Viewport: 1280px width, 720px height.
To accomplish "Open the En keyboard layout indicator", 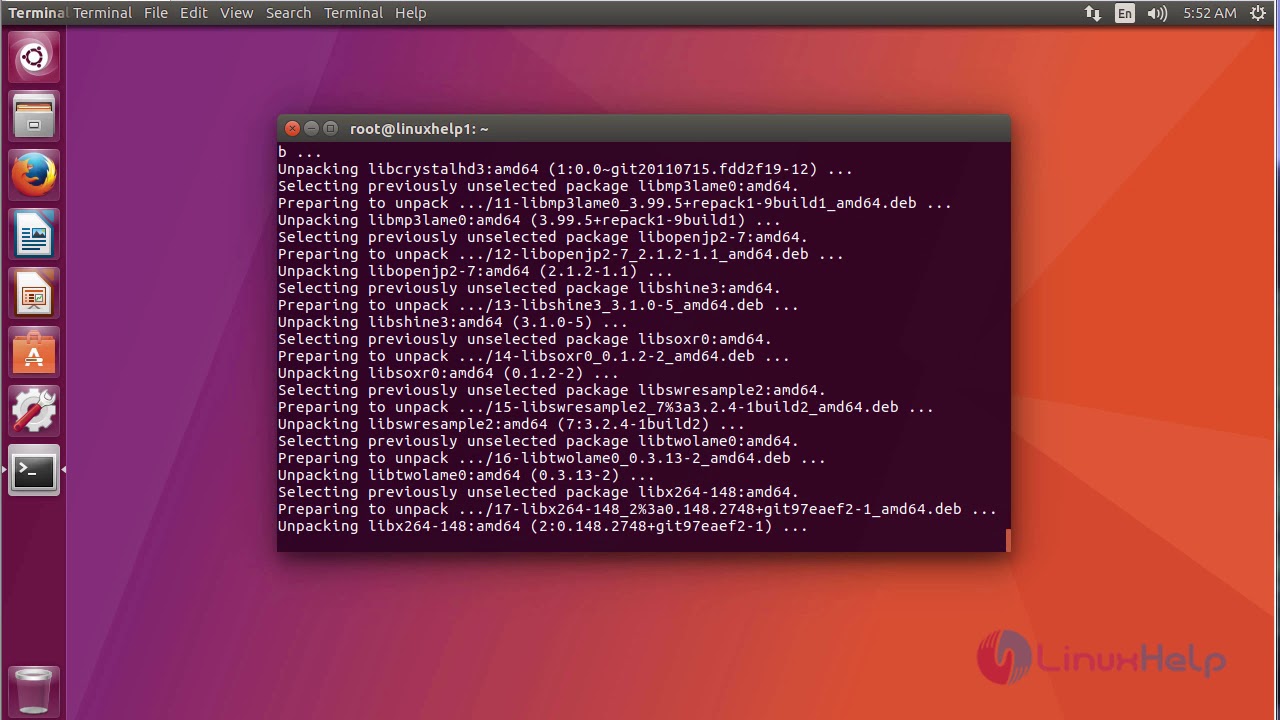I will point(1125,13).
